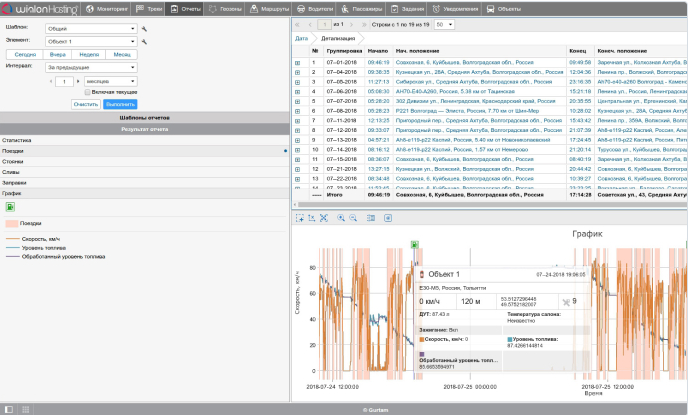Viewport: 689px width, 415px height.
Task: Click the wrench icon next to Элемент
Action: (x=144, y=42)
